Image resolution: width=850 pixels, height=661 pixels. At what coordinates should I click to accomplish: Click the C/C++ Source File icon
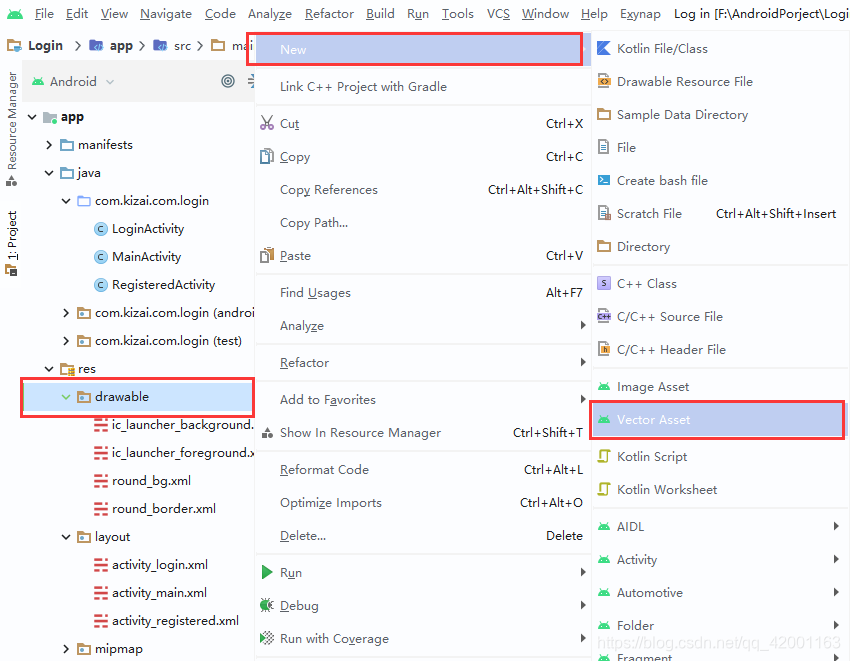click(604, 316)
